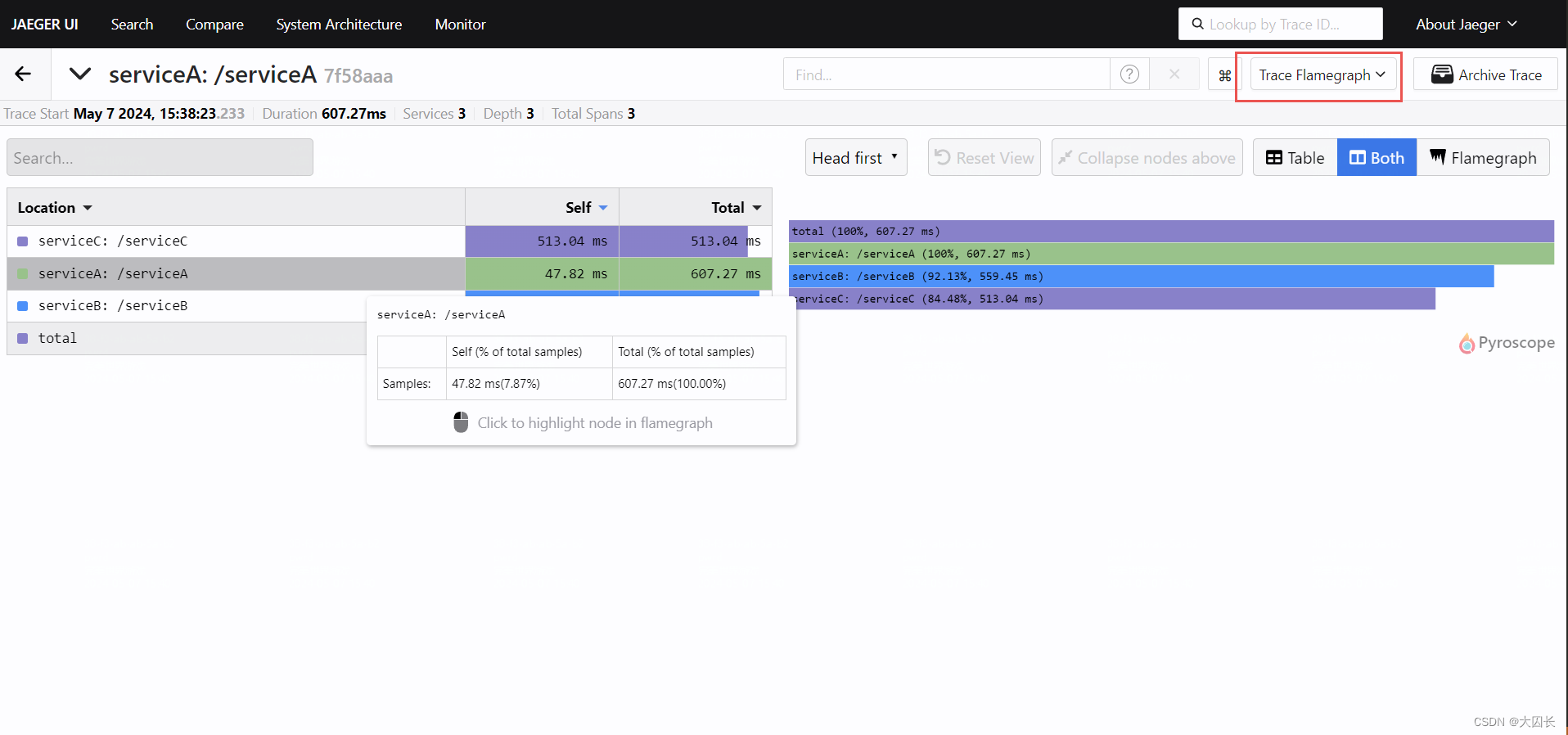Open the Pyroscope logo link
Screen dimensions: 1568x735
1507,343
